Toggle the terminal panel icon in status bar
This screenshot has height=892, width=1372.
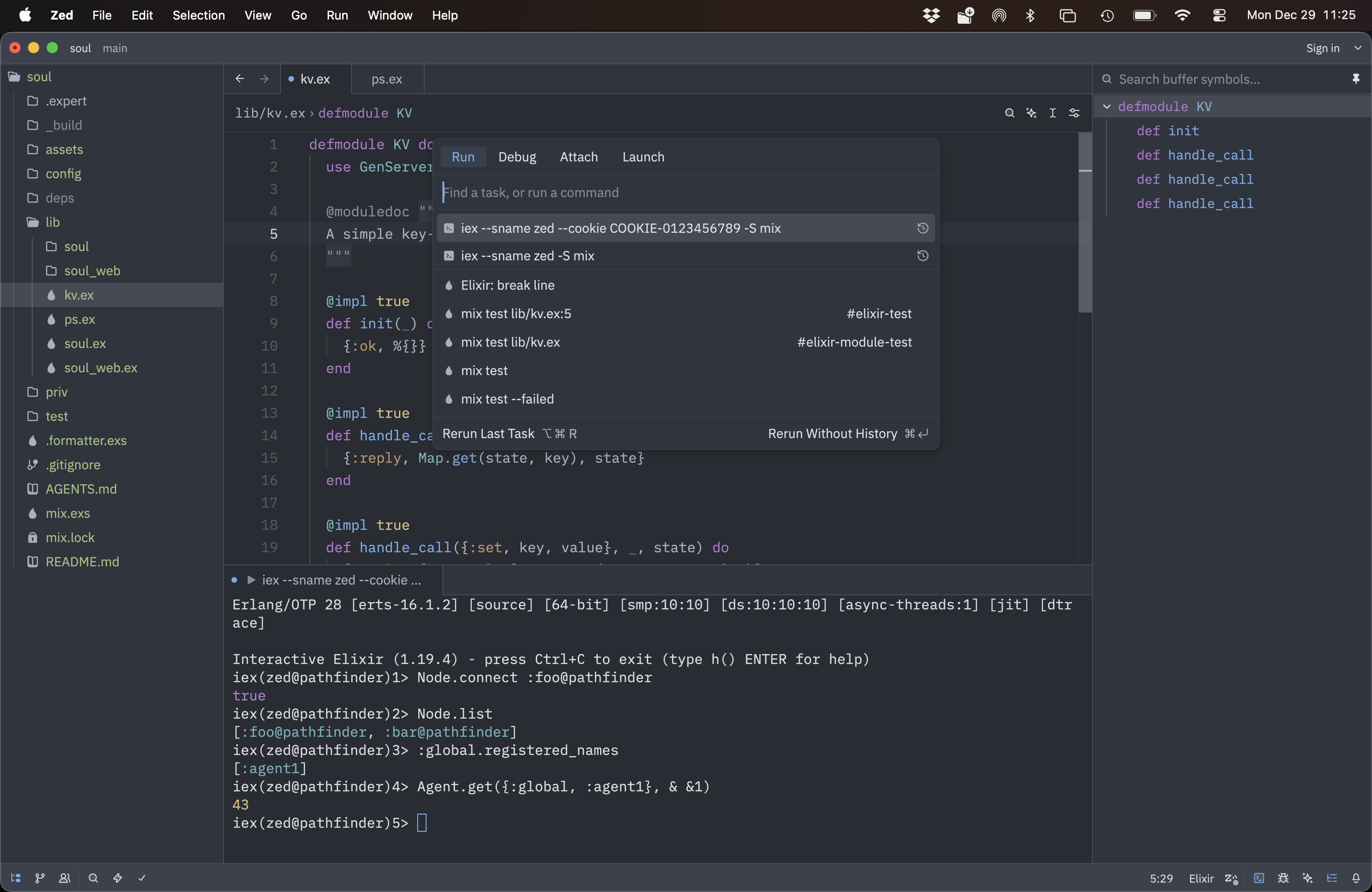coord(1259,878)
